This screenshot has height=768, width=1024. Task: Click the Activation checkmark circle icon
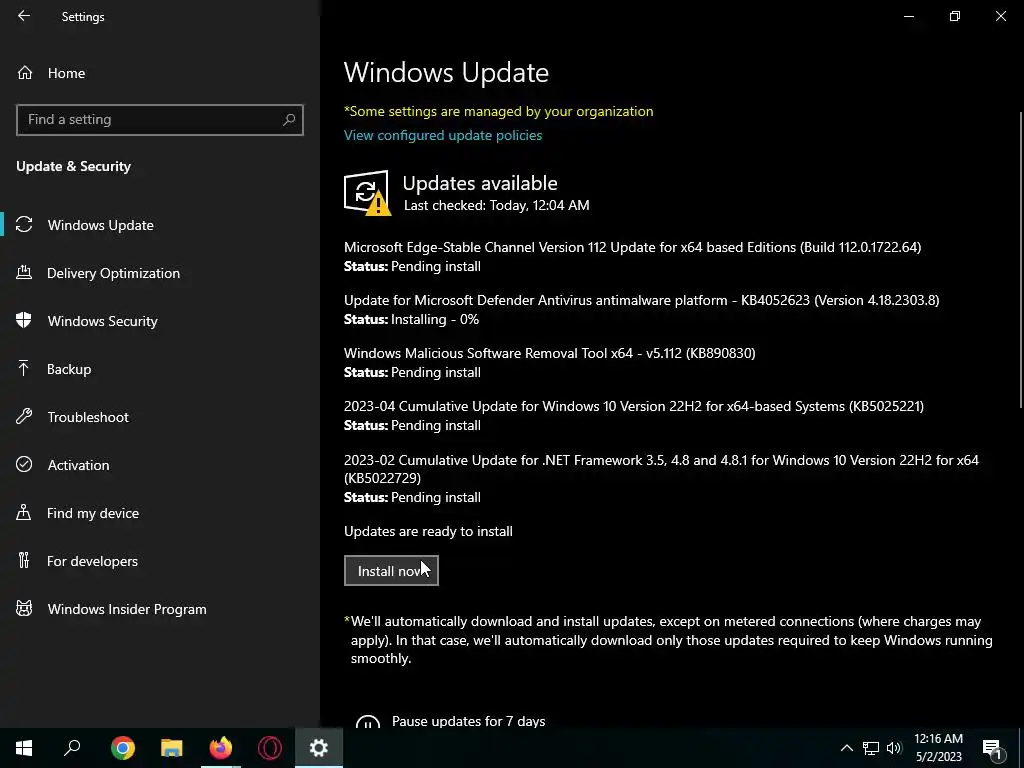pos(24,464)
